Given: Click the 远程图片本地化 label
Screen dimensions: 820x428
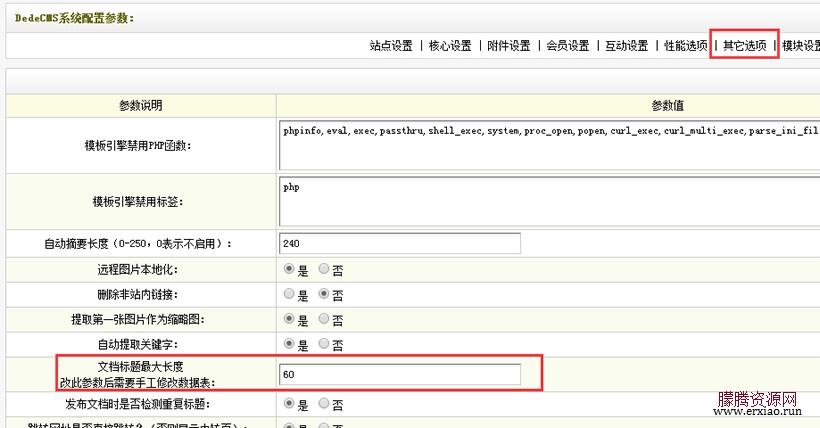Looking at the screenshot, I should pyautogui.click(x=138, y=270).
